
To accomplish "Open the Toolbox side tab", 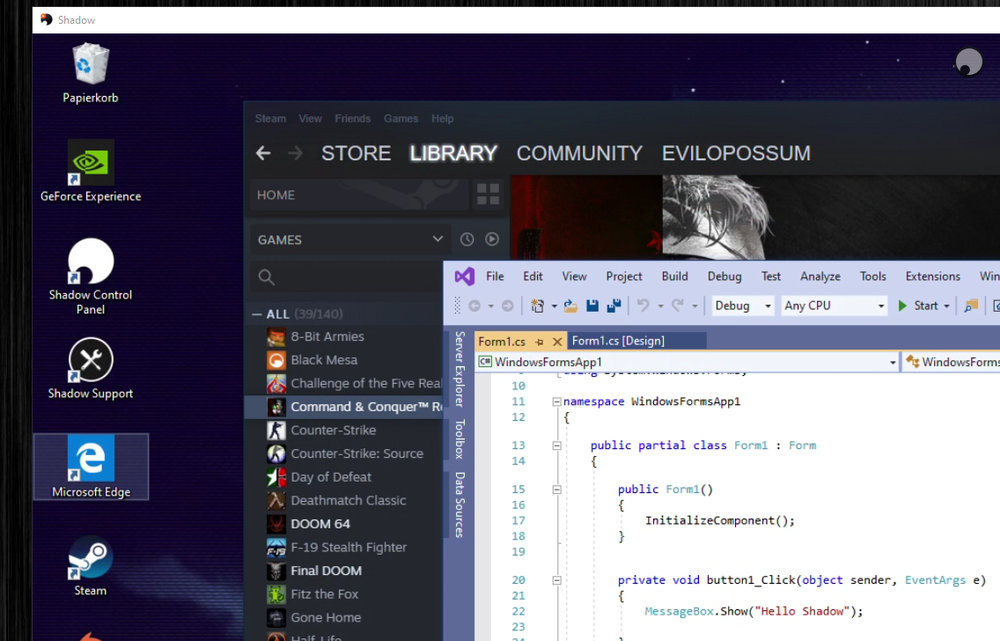I will point(459,439).
